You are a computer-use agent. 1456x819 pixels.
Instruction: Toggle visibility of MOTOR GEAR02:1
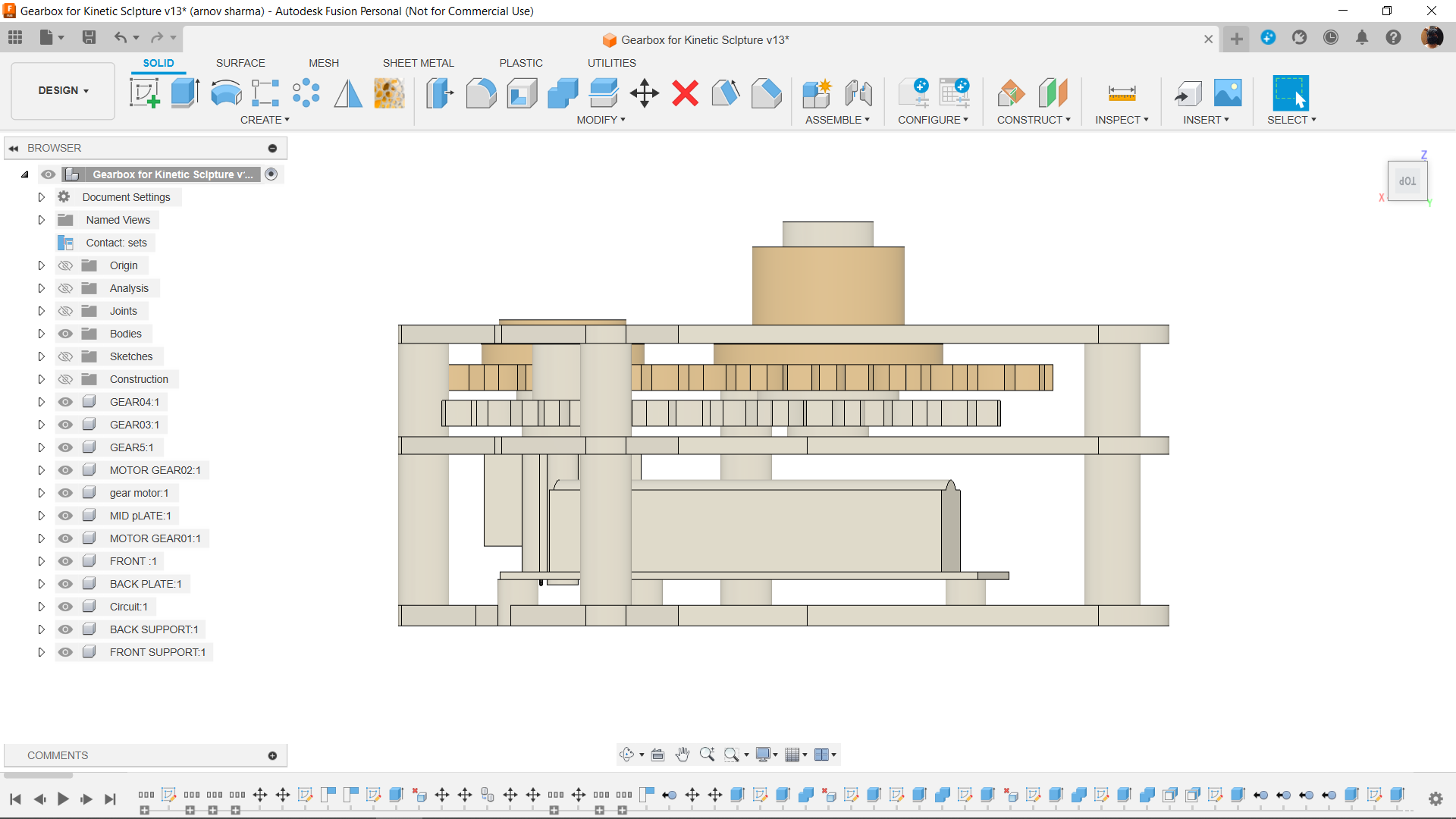[x=65, y=470]
